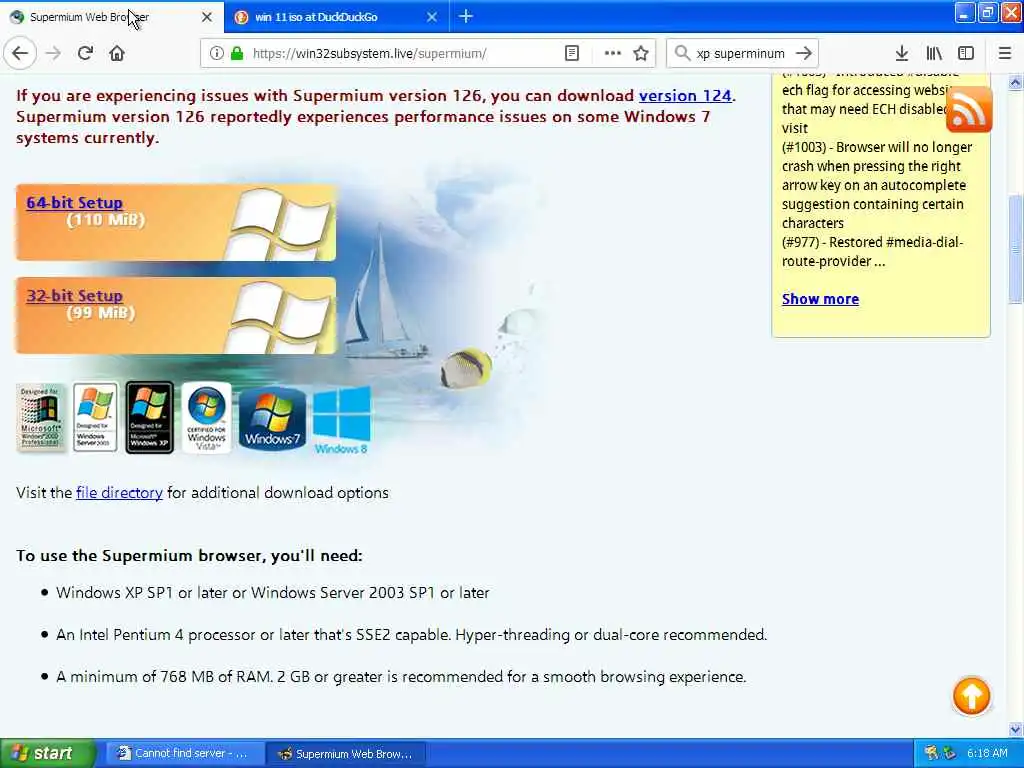Click the Windows 8 logo badge
This screenshot has height=768, width=1024.
click(x=342, y=420)
